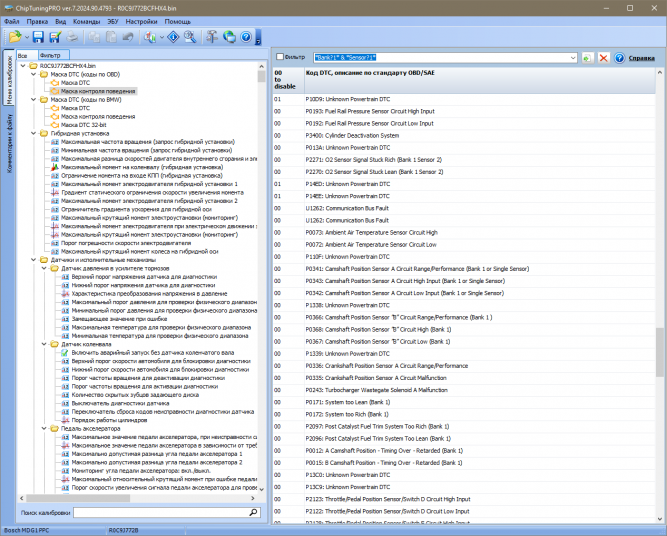Image resolution: width=667 pixels, height=536 pixels.
Task: Open the dropdown arrow next to the compare icon
Action: tap(162, 37)
